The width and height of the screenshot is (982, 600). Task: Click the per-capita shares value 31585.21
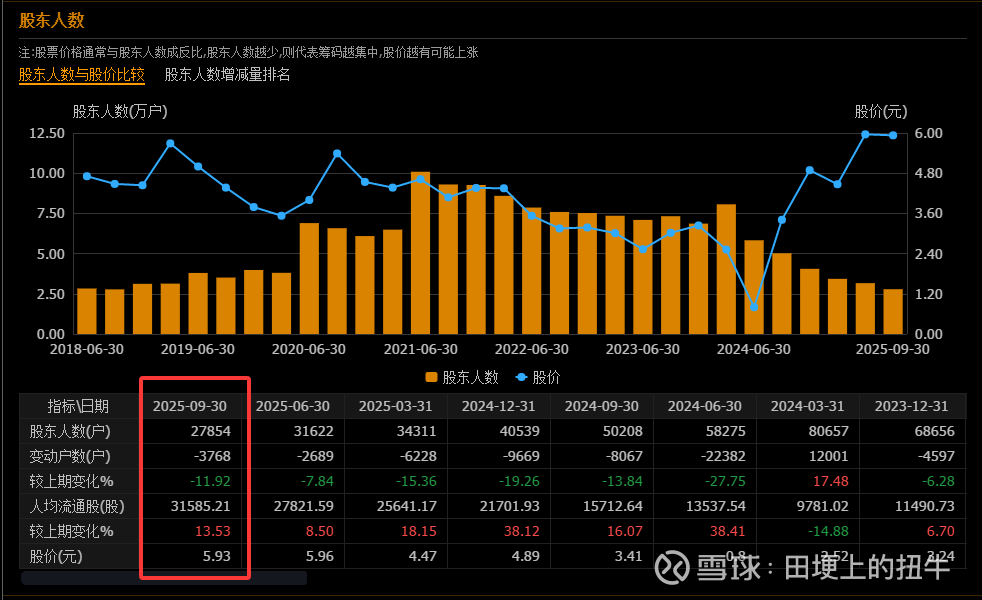[200, 506]
